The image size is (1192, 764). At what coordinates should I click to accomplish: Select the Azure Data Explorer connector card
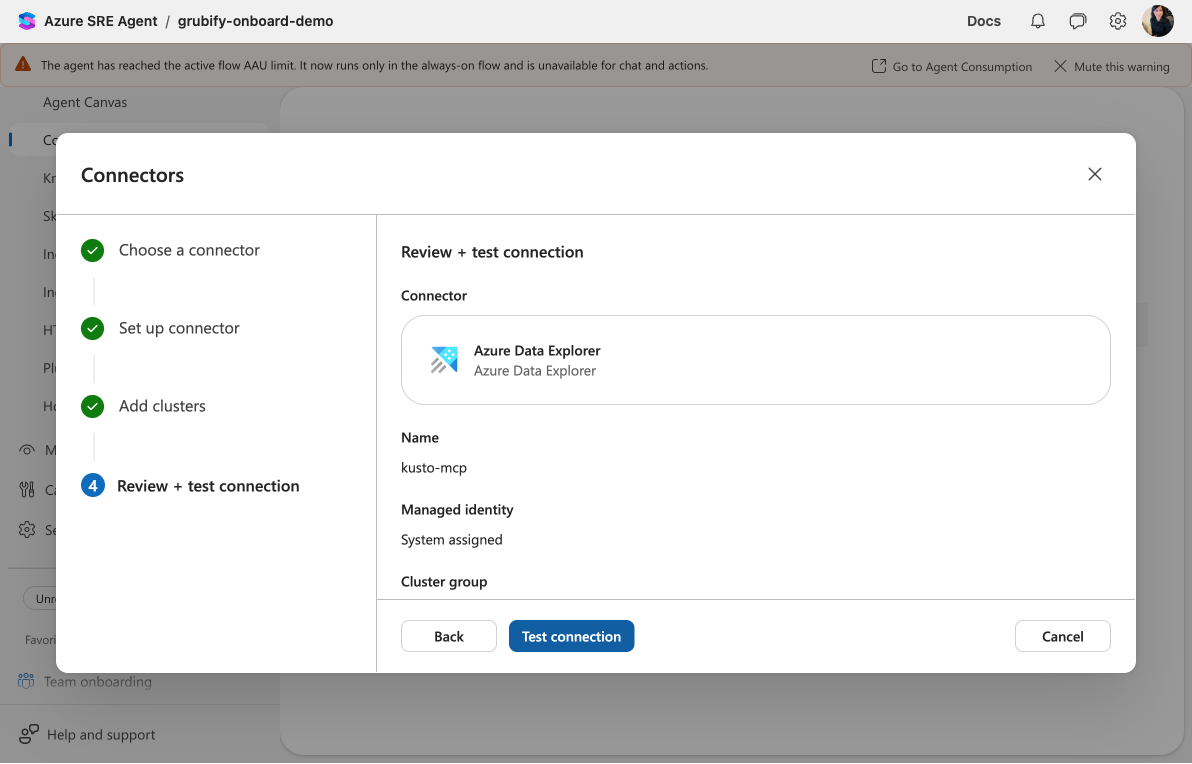click(756, 360)
